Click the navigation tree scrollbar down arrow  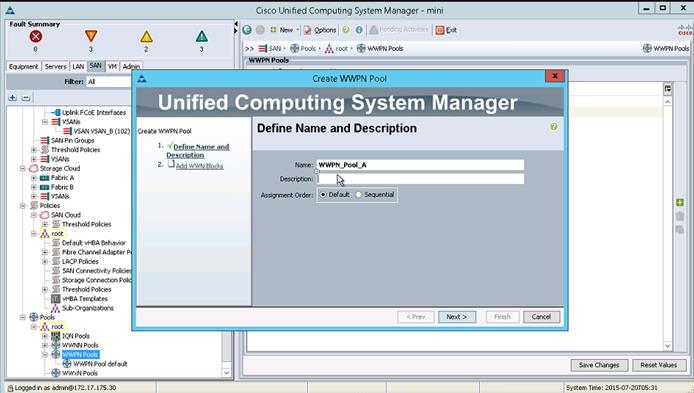pos(227,372)
